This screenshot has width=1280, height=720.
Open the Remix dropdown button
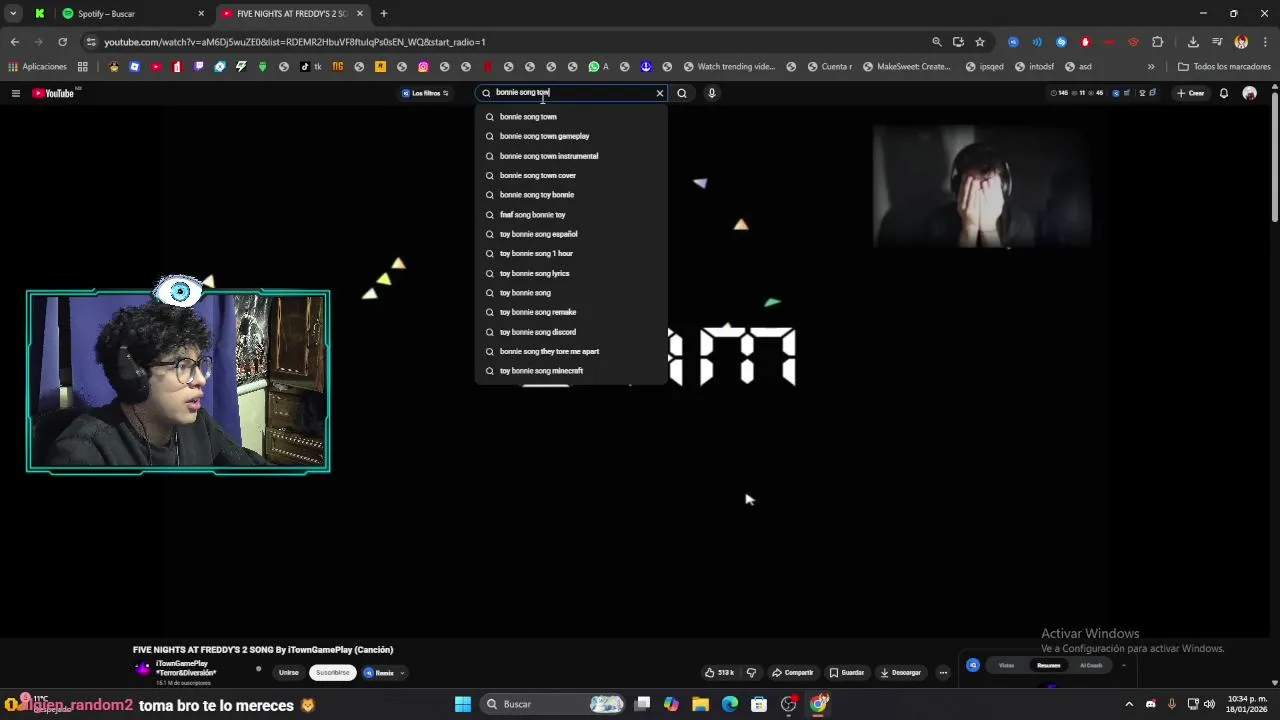point(384,673)
